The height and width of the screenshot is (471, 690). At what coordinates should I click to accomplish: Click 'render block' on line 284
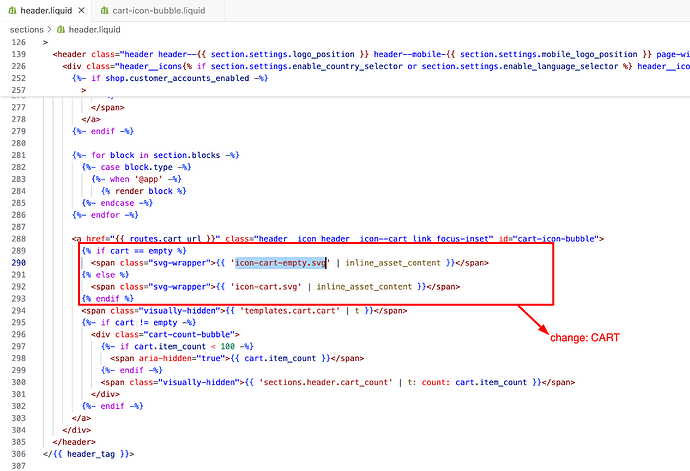tap(143, 191)
